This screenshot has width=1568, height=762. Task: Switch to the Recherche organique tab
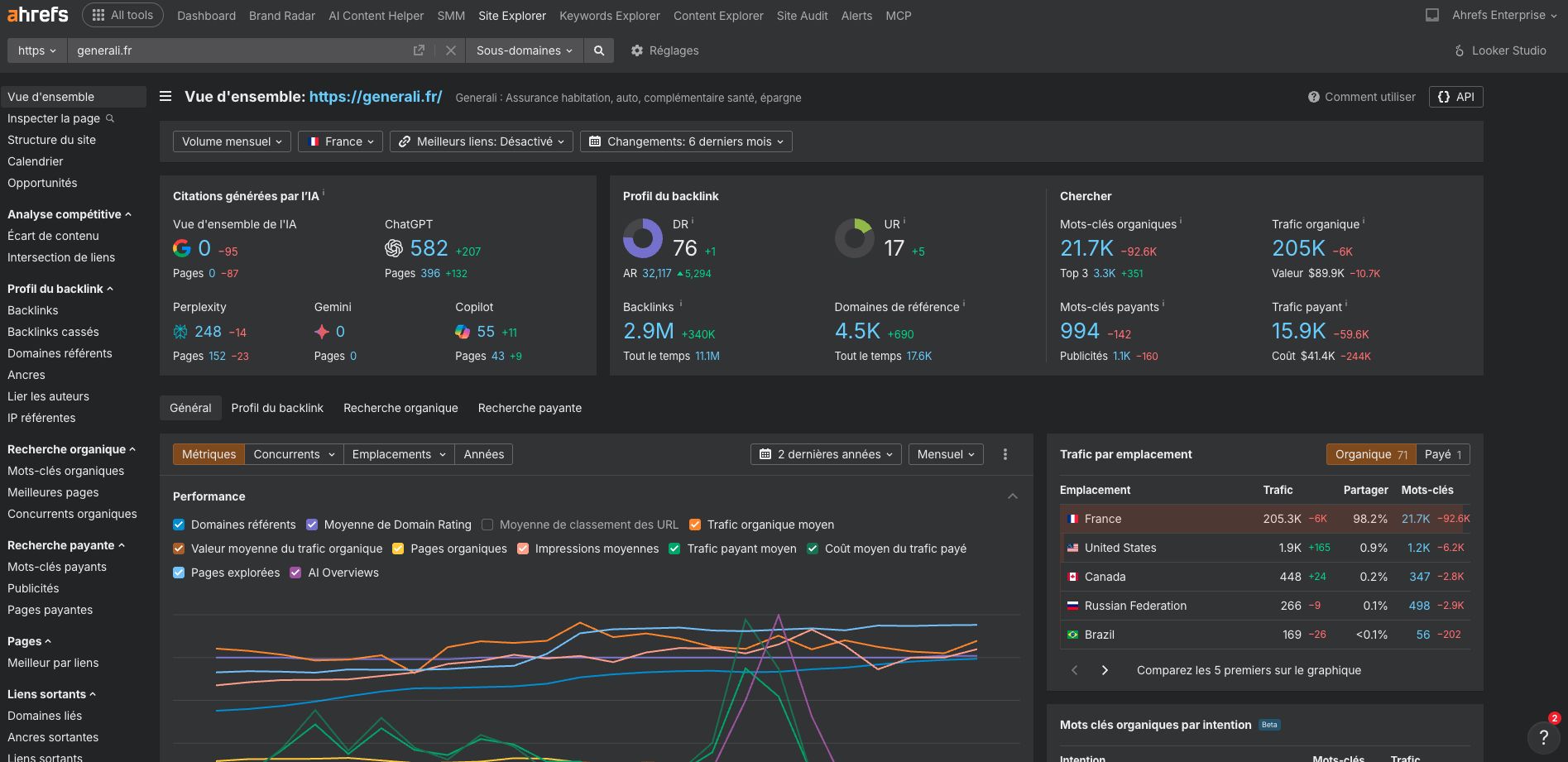[400, 408]
